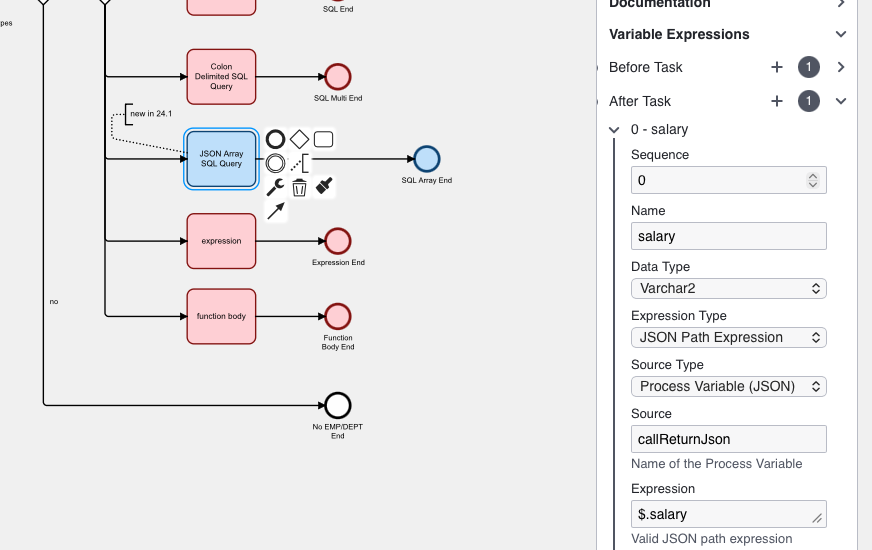Click the Before Task label
Image resolution: width=872 pixels, height=550 pixels.
tap(645, 67)
